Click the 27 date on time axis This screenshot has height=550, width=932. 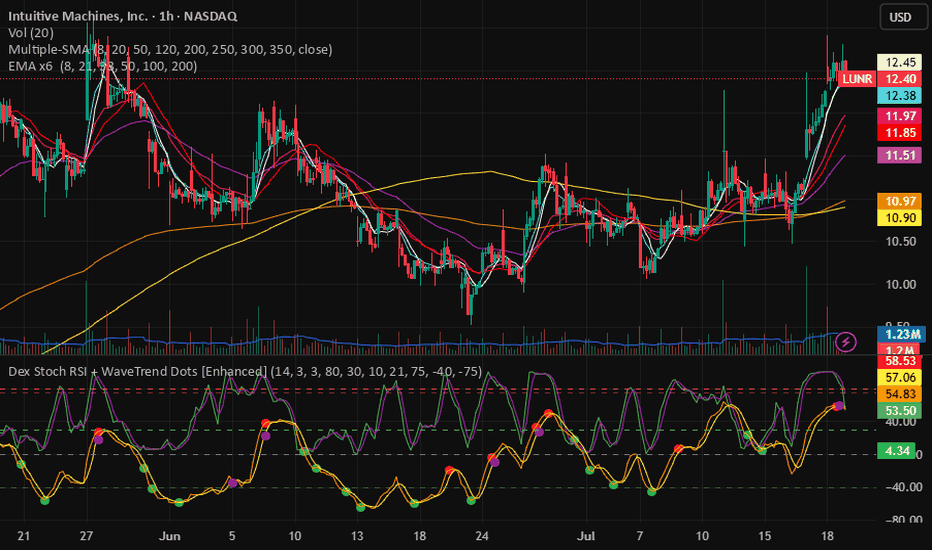click(x=86, y=536)
